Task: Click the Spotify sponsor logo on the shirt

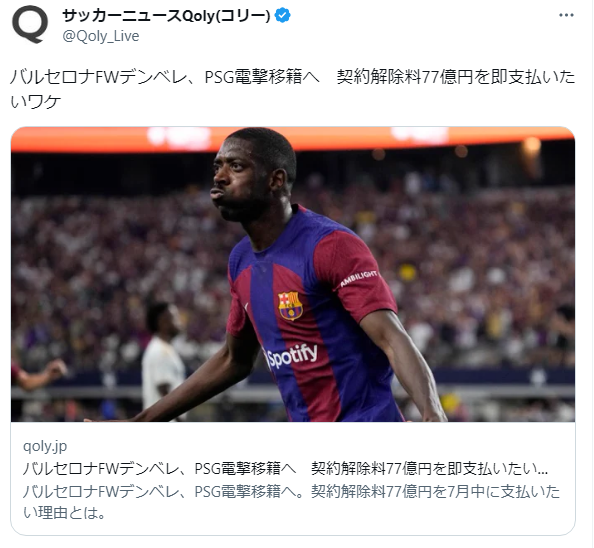Action: (291, 356)
